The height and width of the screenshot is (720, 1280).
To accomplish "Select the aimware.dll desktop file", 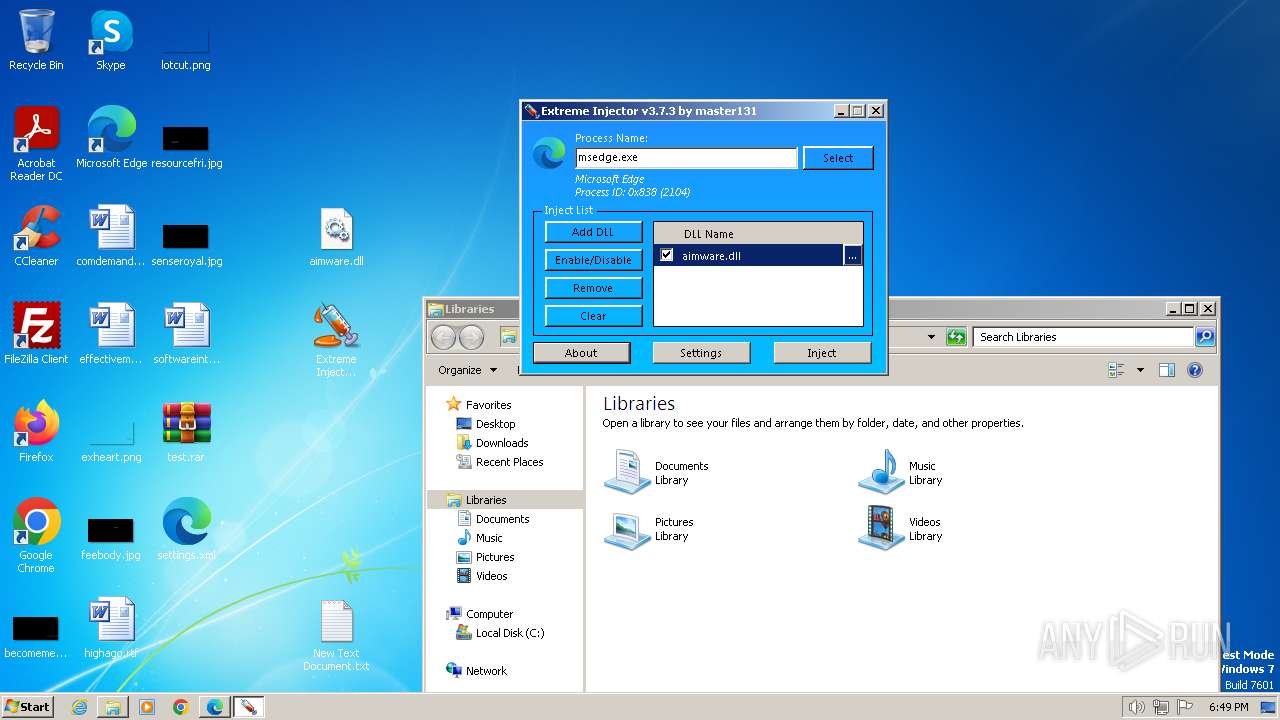I will [336, 236].
